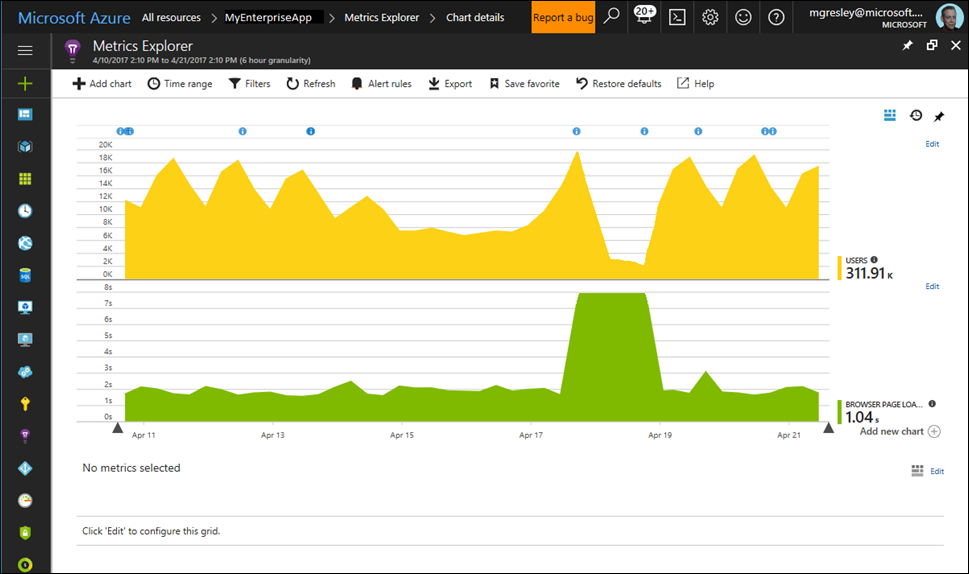
Task: Click the green plus New resource icon
Action: tap(25, 83)
